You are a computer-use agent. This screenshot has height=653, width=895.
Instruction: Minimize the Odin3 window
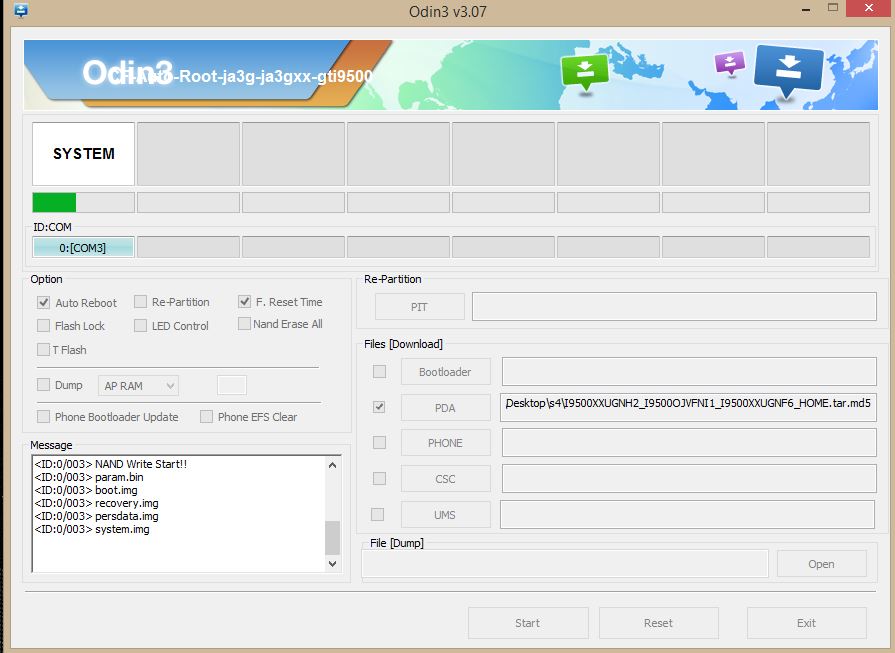tap(806, 9)
